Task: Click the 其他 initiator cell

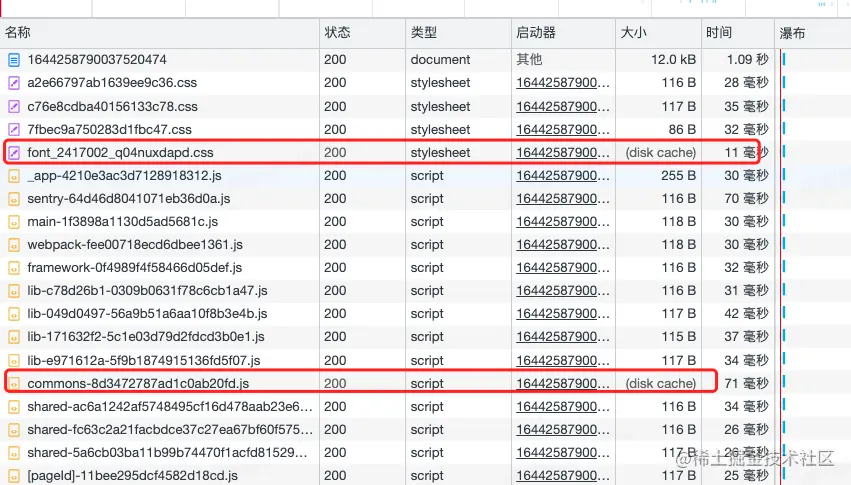Action: pos(529,60)
